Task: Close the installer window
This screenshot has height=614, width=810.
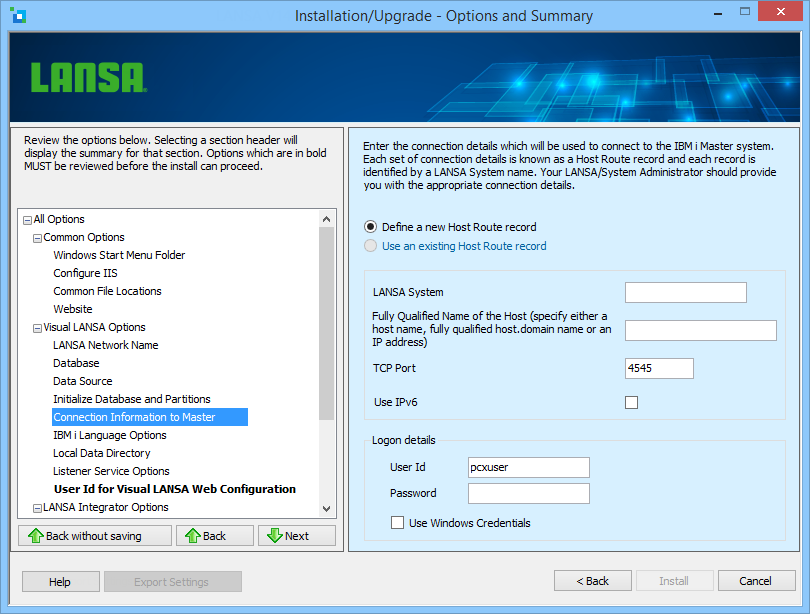Action: [780, 11]
